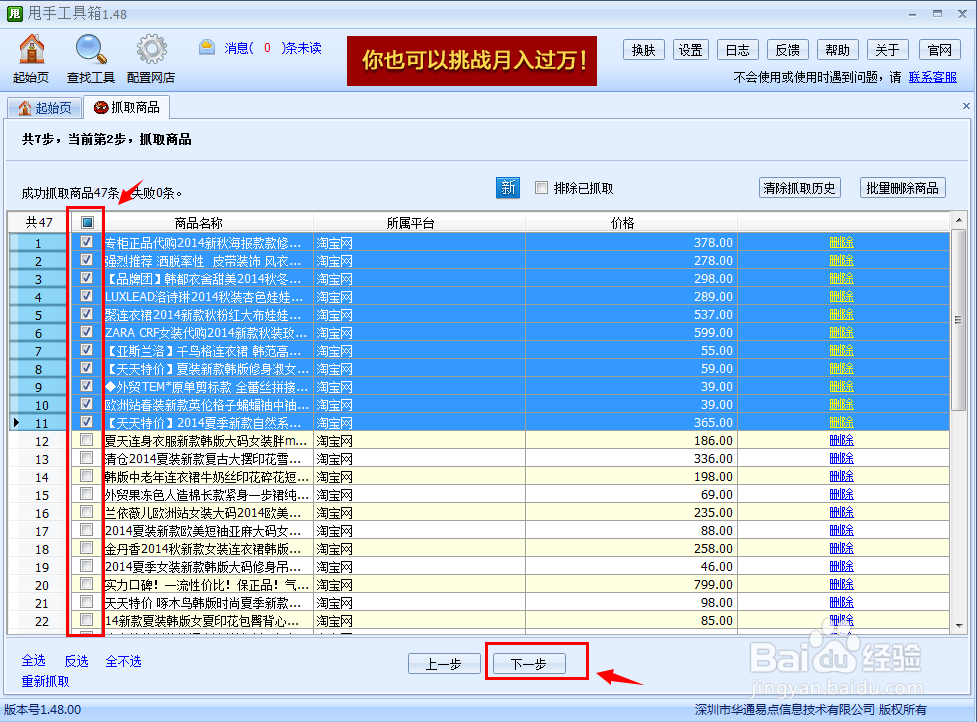Open the 反馈 feedback button
977x722 pixels.
tap(789, 49)
